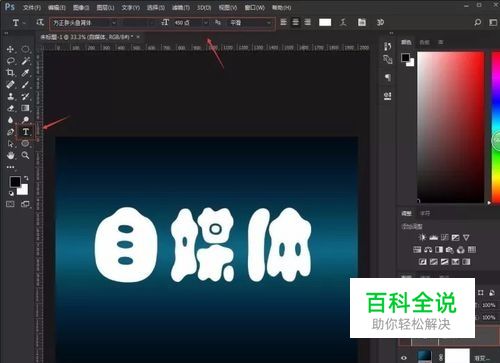
Task: Hide the gradient layer with eye icon
Action: point(404,358)
